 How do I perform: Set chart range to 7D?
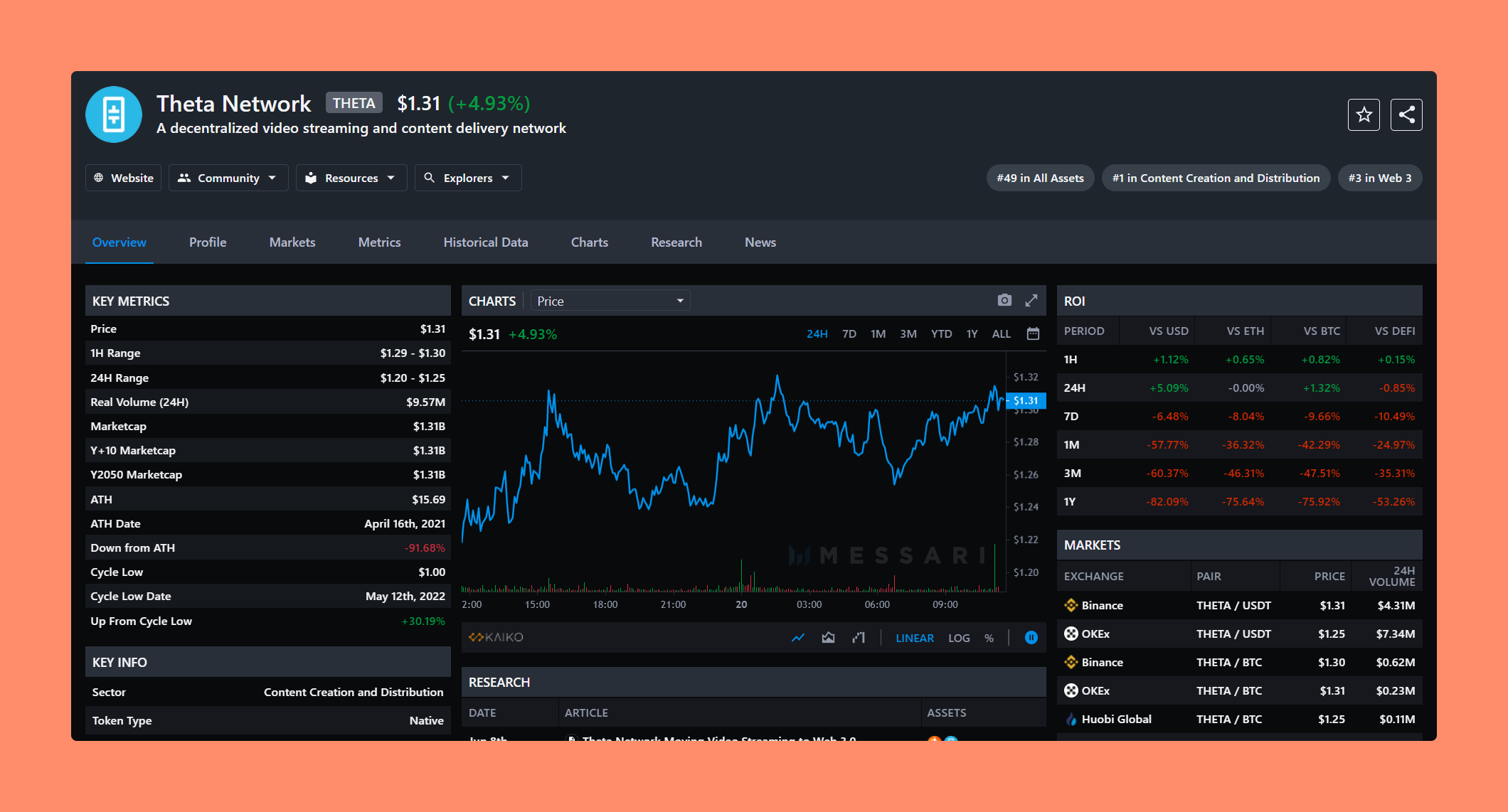(849, 333)
